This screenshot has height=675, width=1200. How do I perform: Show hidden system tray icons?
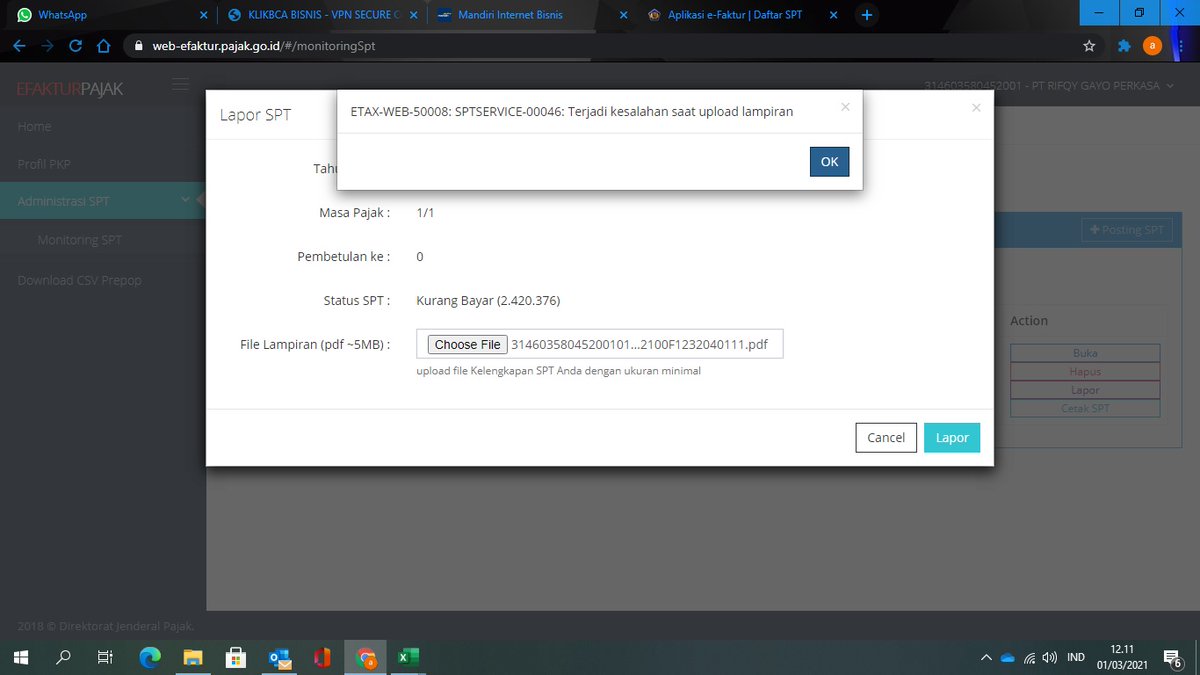[x=986, y=657]
